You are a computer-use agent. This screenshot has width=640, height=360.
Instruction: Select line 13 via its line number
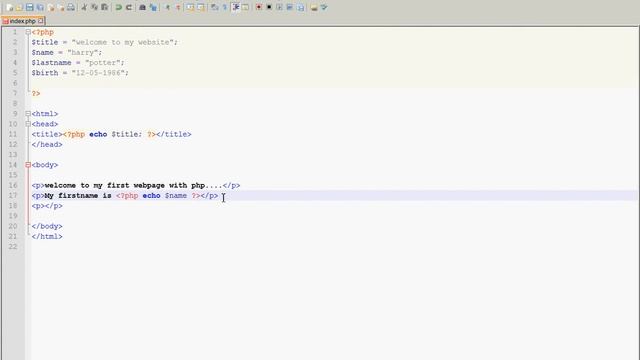coord(13,155)
